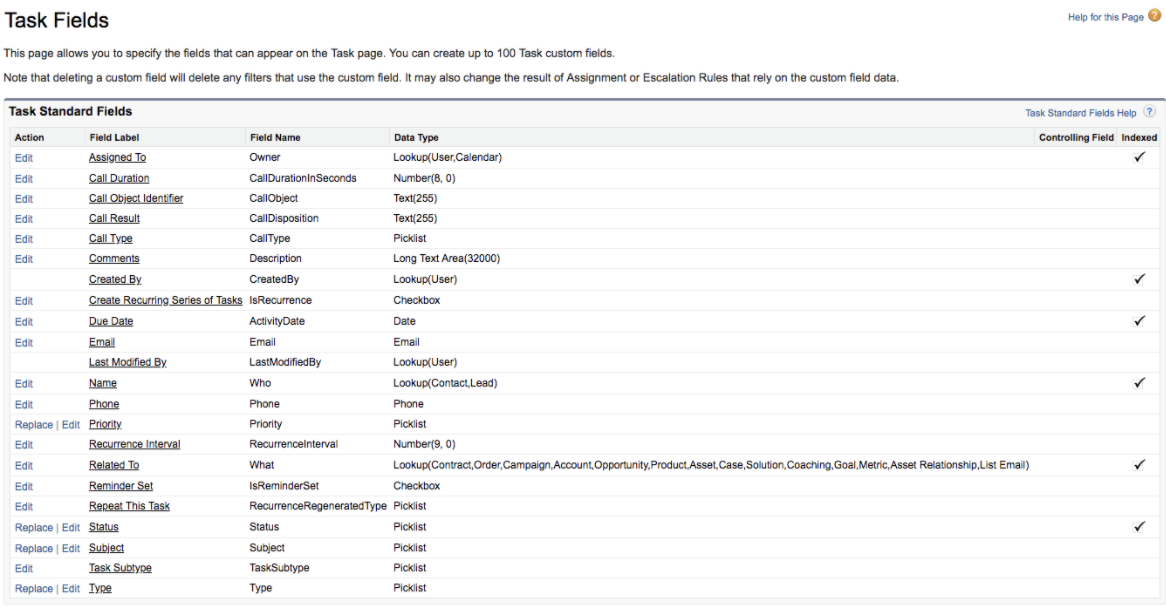Image resolution: width=1166 pixels, height=610 pixels.
Task: Edit the Call Duration field
Action: [x=22, y=178]
